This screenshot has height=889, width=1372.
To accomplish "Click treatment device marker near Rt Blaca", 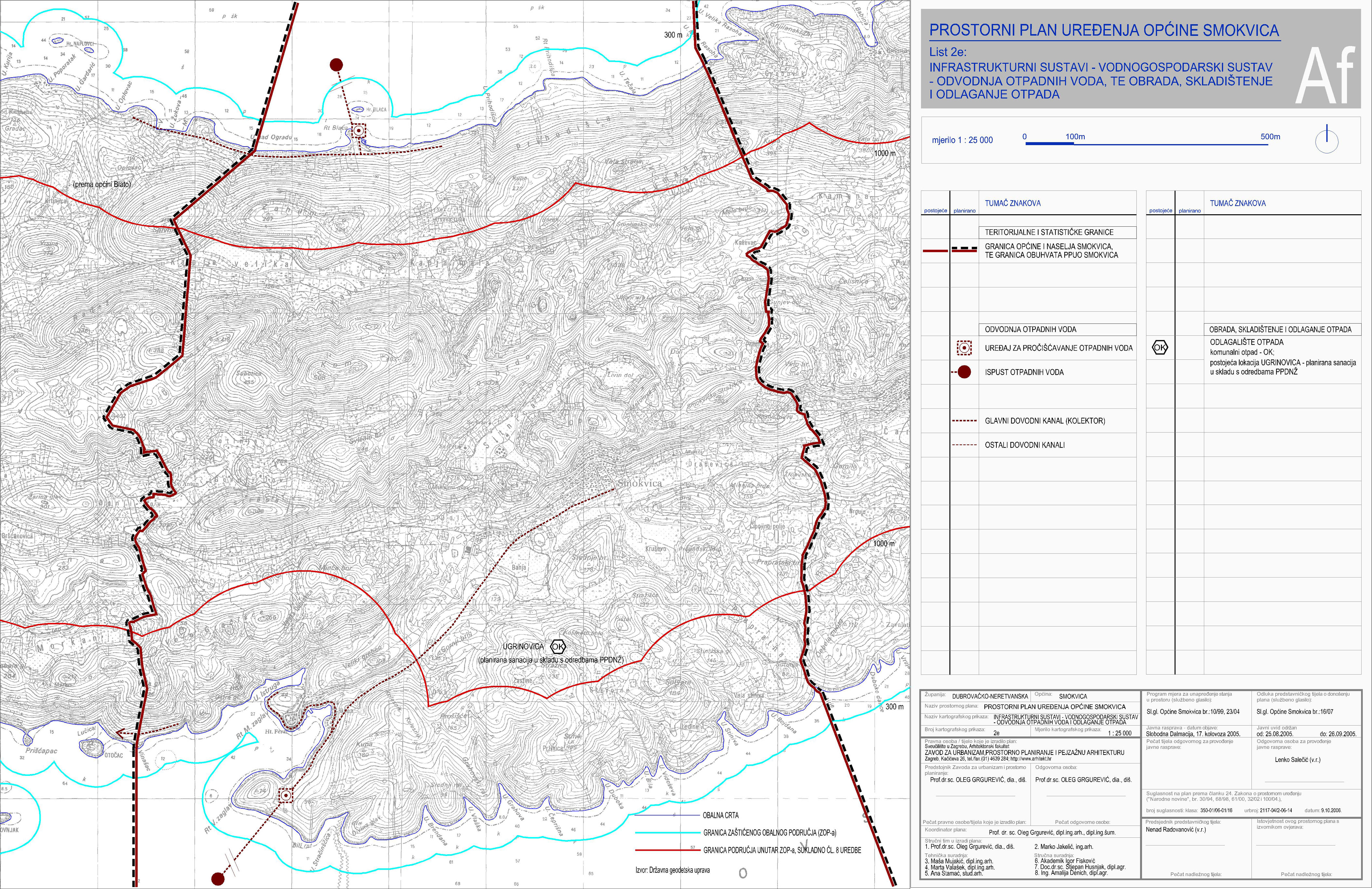I will point(359,131).
